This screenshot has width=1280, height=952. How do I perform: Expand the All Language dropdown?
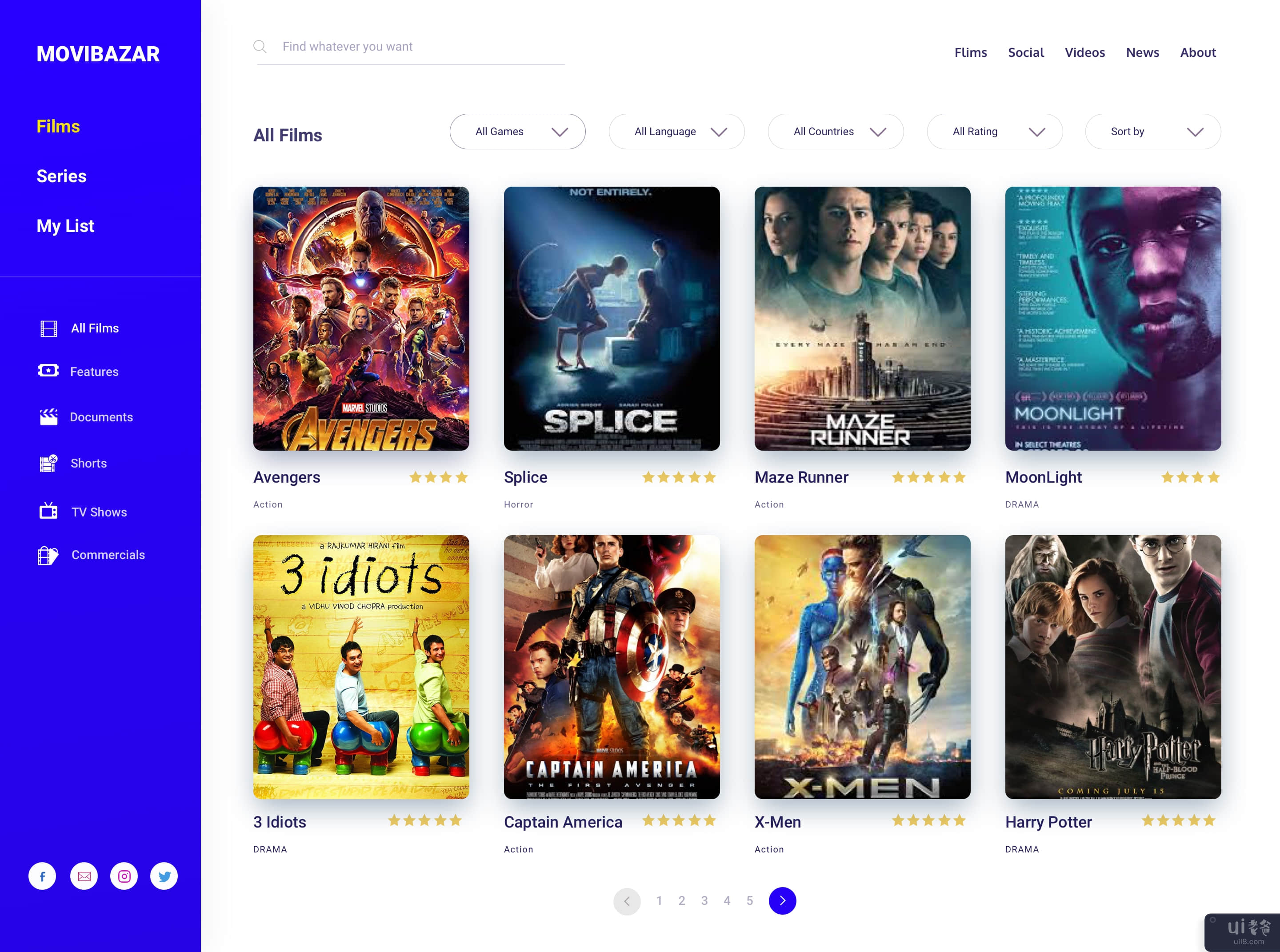pos(676,132)
